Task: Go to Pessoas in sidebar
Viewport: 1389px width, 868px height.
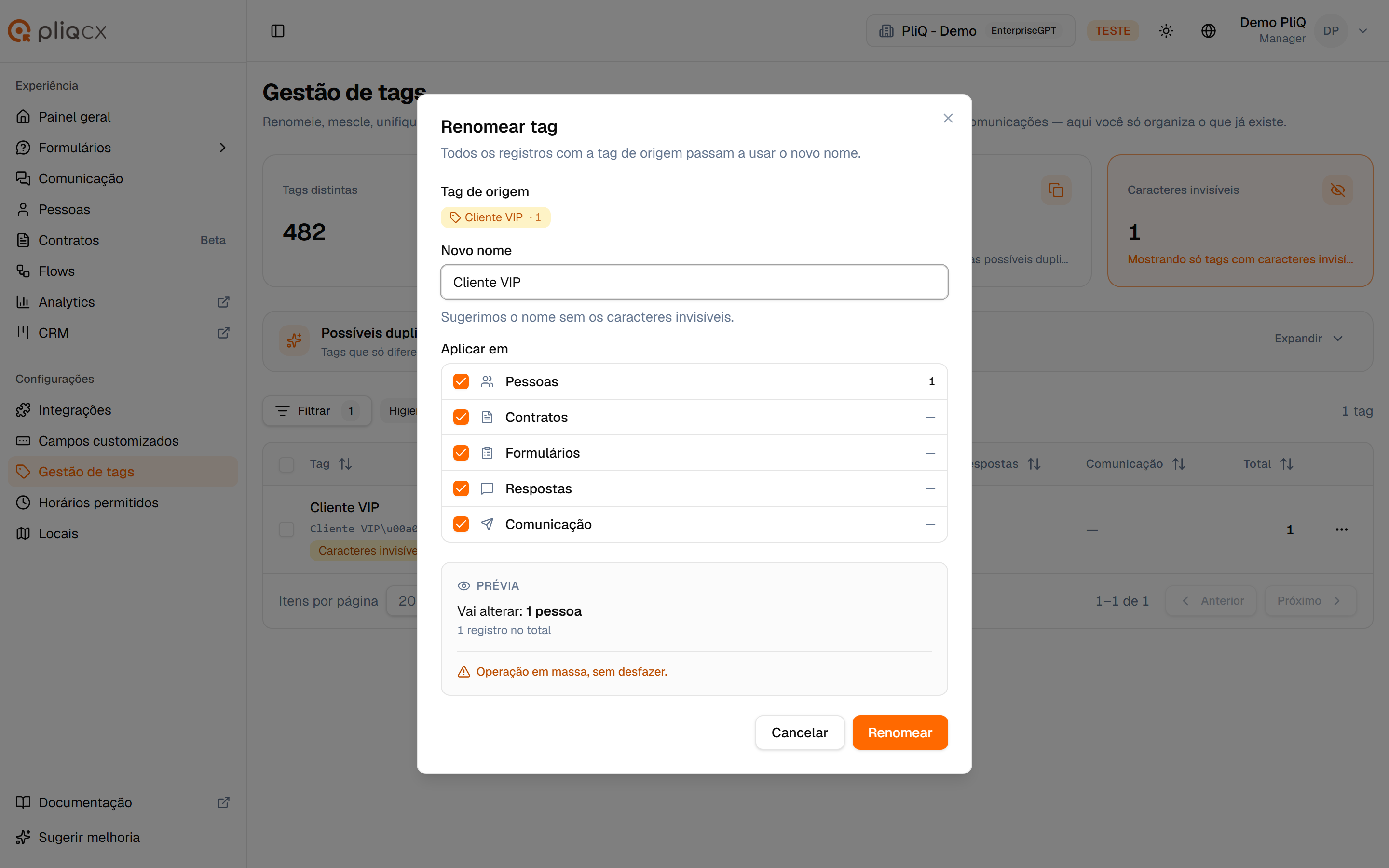Action: tap(123, 210)
